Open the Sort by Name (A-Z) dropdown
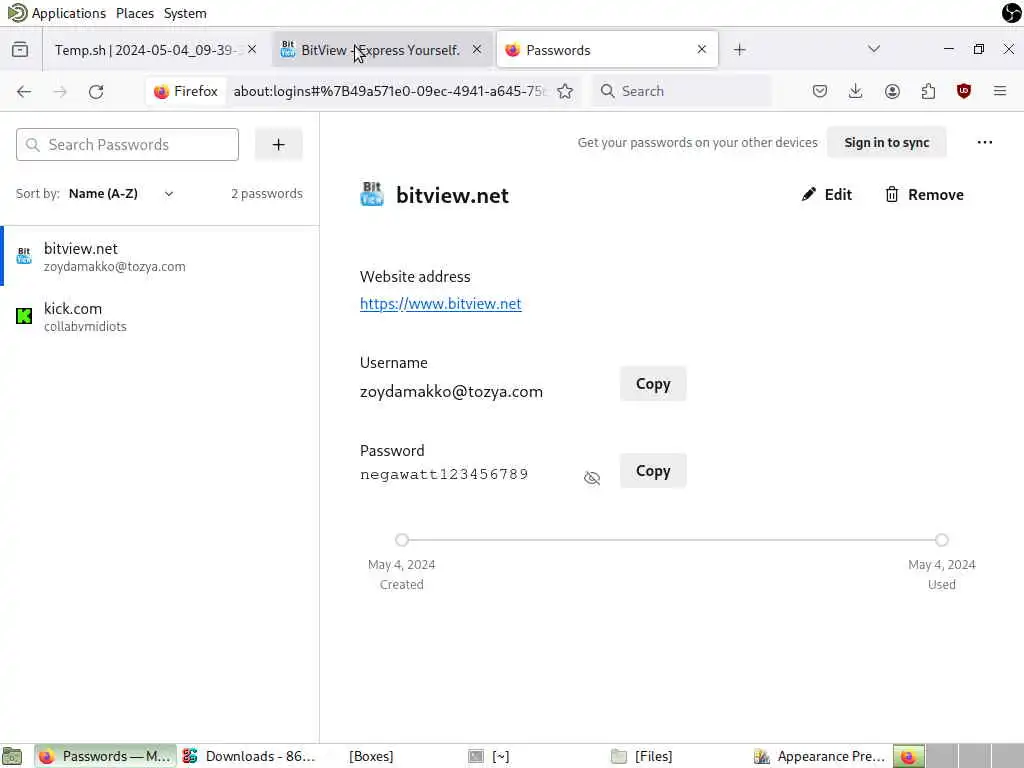The image size is (1024, 768). tap(121, 194)
